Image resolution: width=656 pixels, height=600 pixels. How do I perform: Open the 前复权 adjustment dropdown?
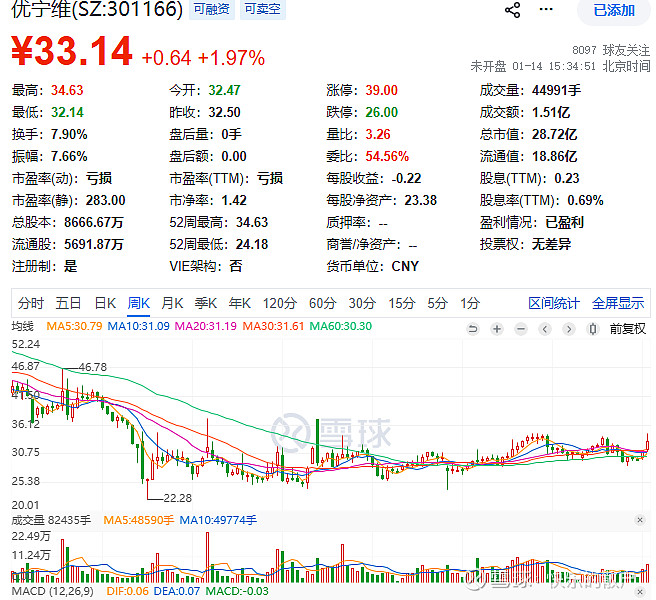(x=628, y=329)
